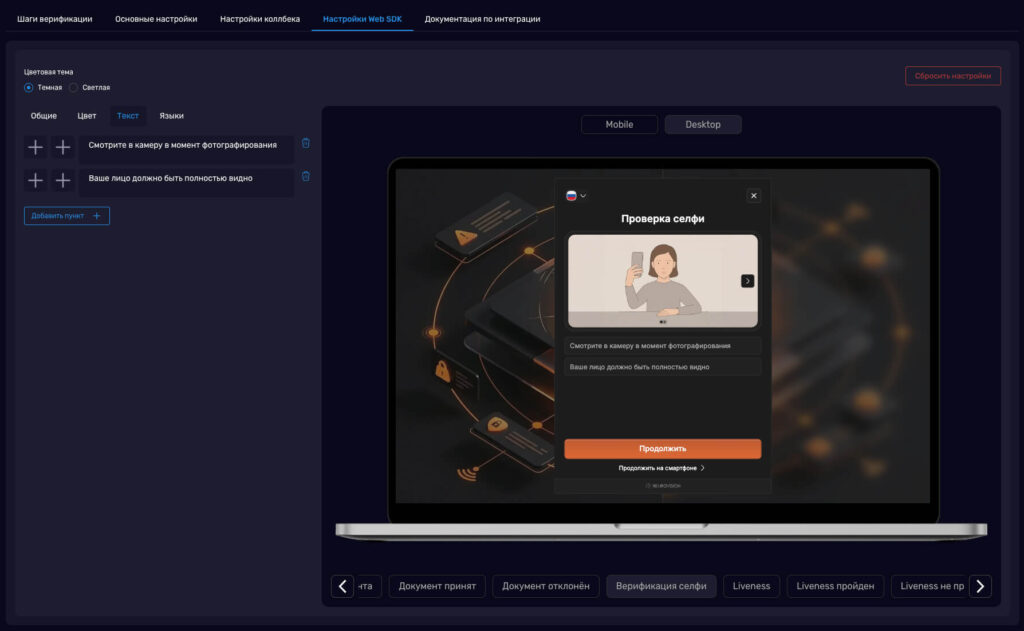Open Настройки коллбека tab

point(260,19)
